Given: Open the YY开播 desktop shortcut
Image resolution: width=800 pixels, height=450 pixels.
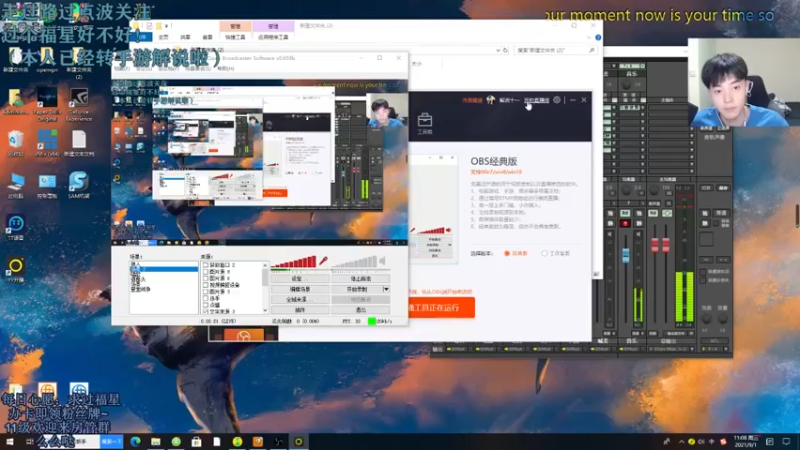Looking at the screenshot, I should [16, 270].
